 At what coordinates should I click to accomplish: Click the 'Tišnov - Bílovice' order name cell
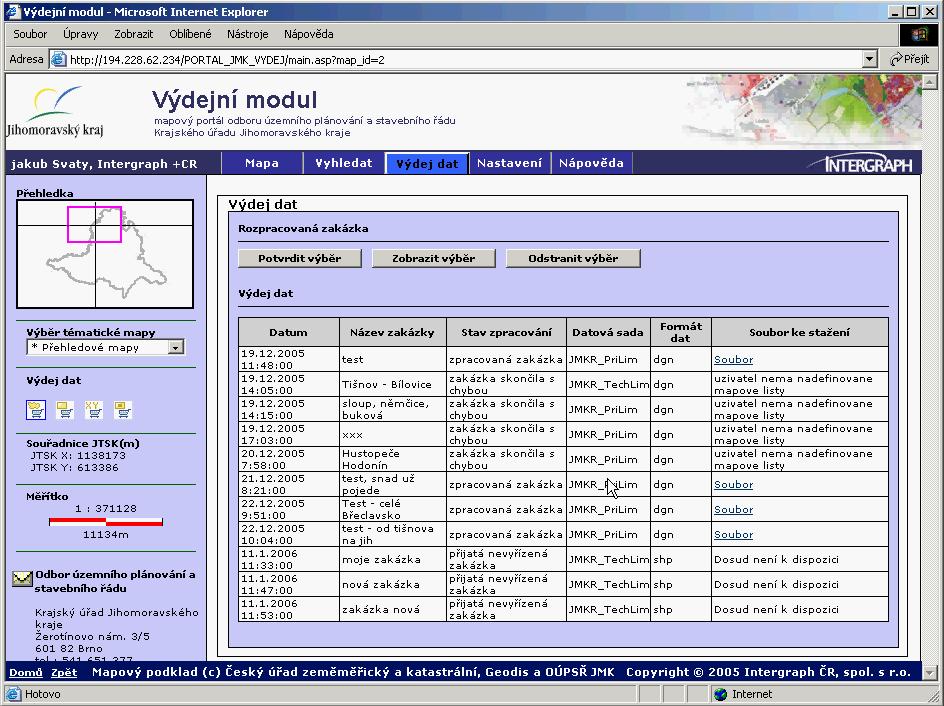pyautogui.click(x=393, y=384)
